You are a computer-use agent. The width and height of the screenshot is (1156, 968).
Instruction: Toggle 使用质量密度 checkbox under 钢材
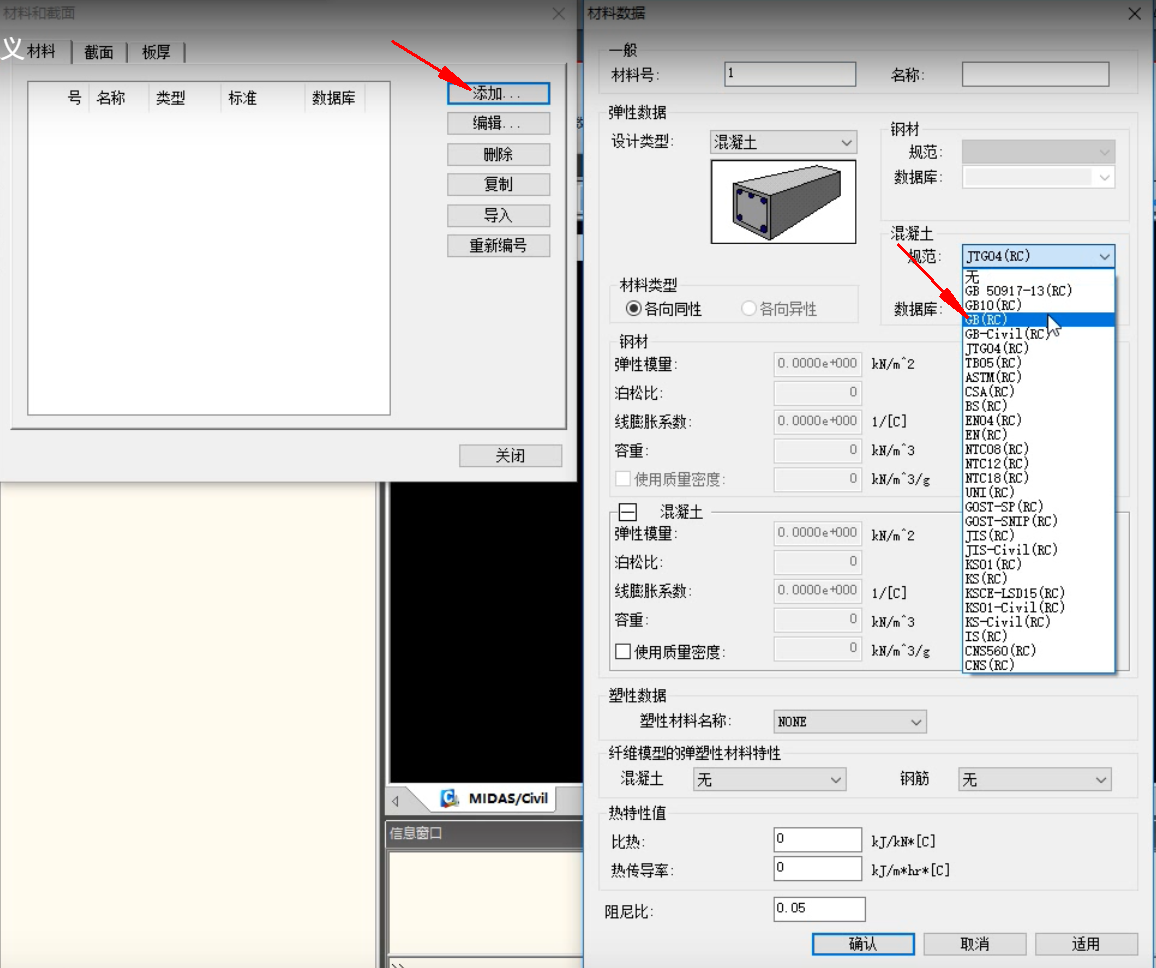click(623, 479)
